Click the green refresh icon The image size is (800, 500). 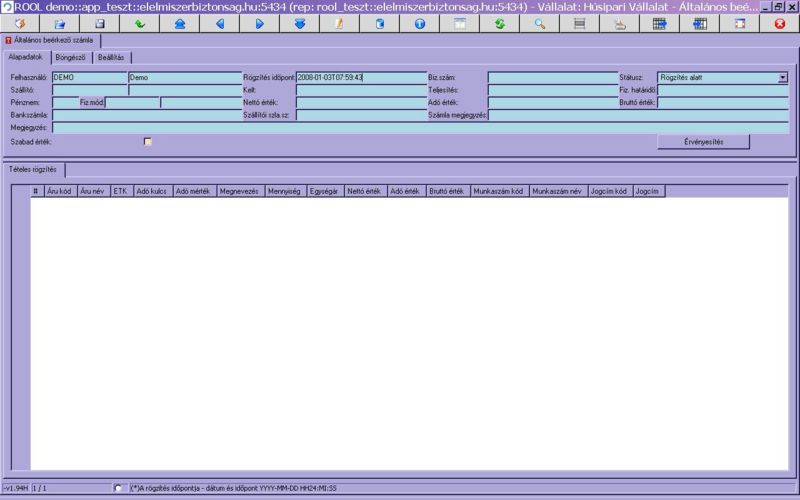point(499,23)
